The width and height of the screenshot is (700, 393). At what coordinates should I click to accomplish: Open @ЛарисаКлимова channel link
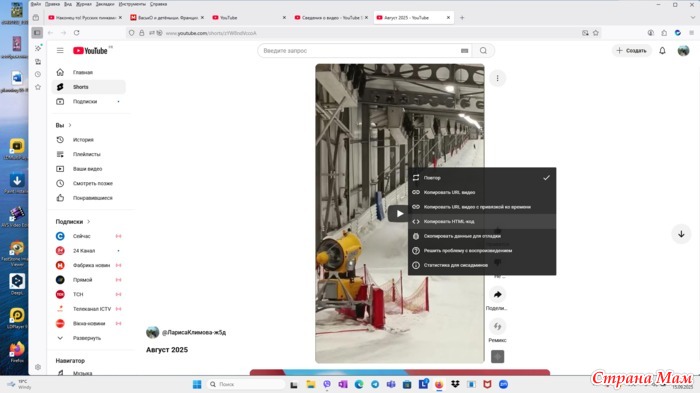194,333
